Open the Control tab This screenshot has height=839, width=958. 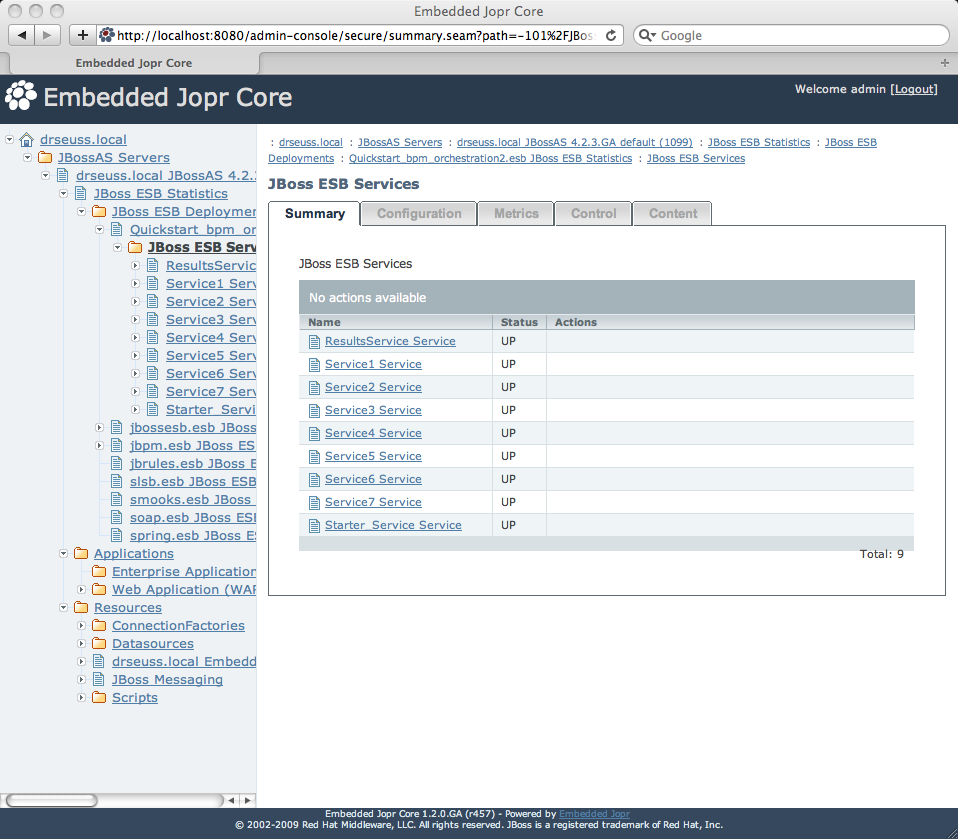(593, 213)
